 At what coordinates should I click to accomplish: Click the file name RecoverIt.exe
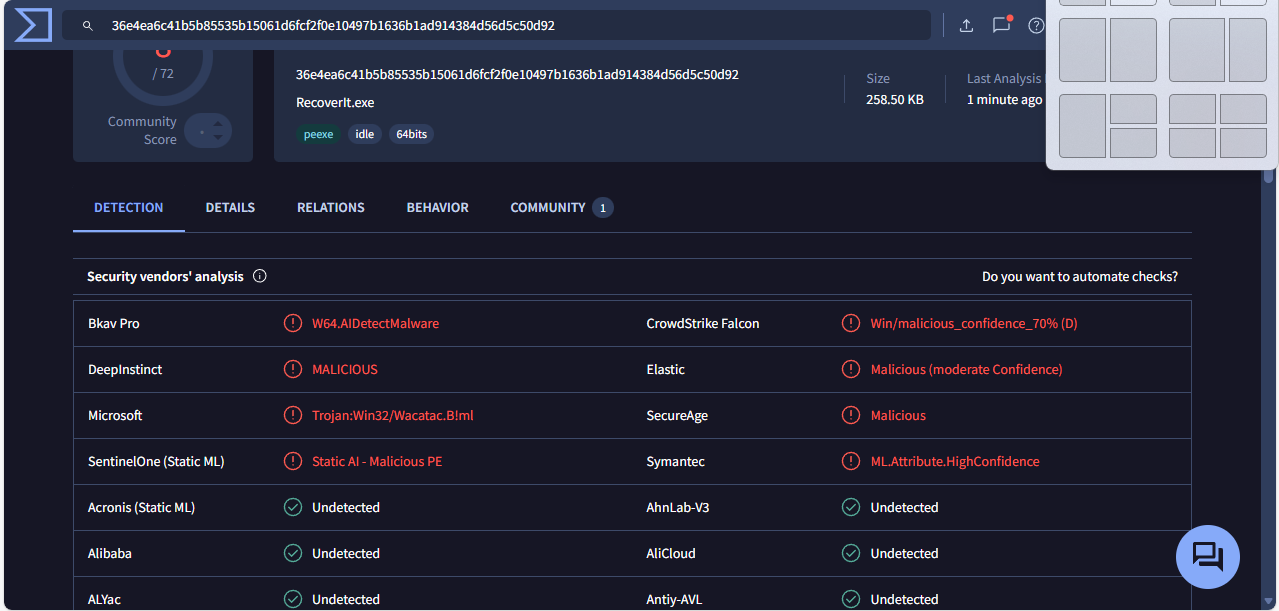click(x=335, y=103)
